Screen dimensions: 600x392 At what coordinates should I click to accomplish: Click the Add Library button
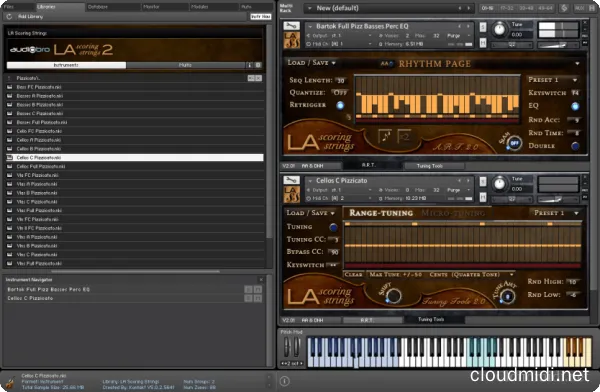[31, 16]
